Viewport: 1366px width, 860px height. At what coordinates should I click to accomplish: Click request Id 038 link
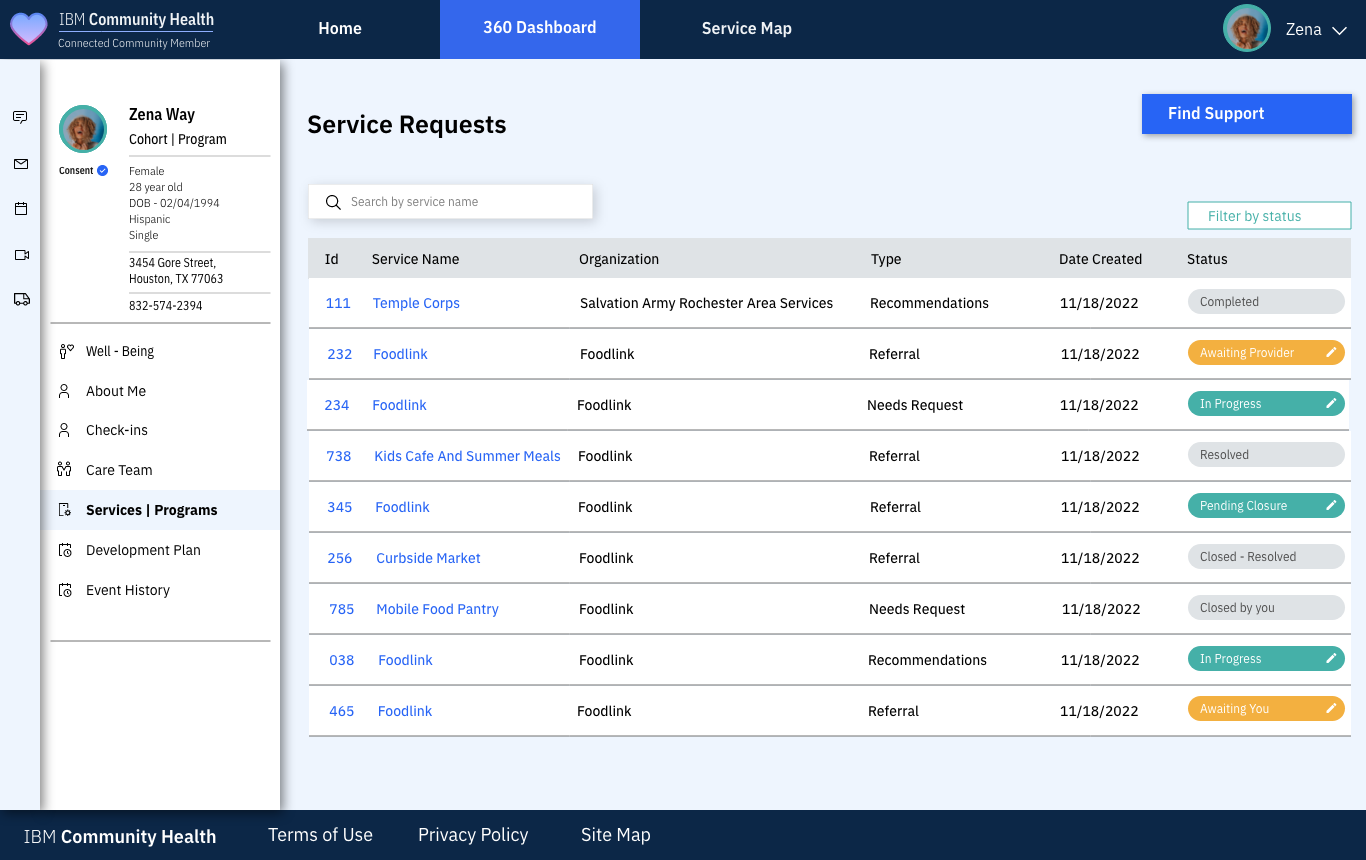tap(342, 660)
